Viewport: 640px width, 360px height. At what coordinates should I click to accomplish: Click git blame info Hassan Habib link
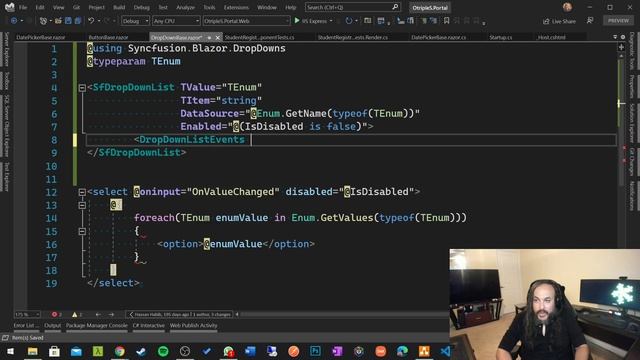pyautogui.click(x=182, y=314)
